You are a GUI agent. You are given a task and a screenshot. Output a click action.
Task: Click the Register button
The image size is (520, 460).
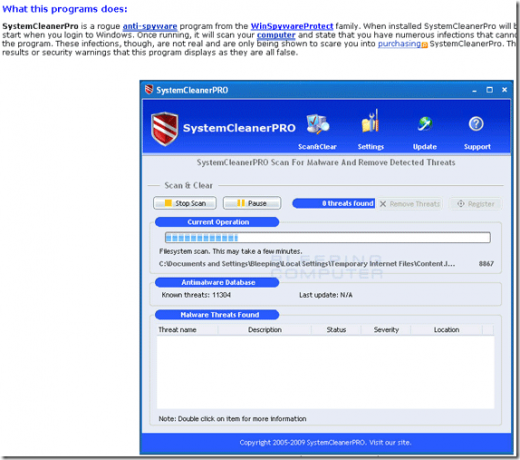pyautogui.click(x=476, y=204)
